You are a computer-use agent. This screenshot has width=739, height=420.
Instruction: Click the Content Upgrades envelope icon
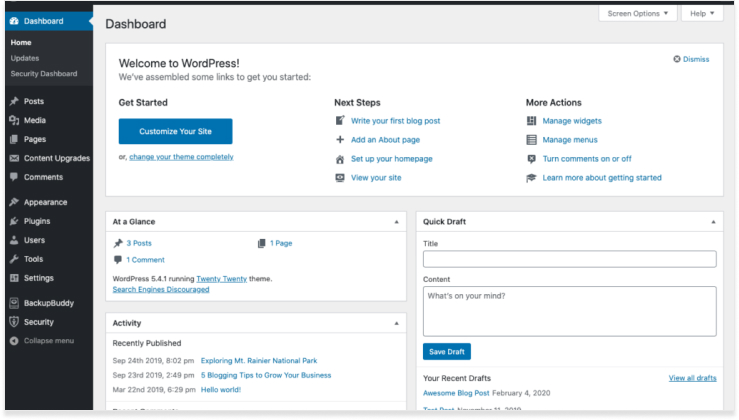coord(14,158)
